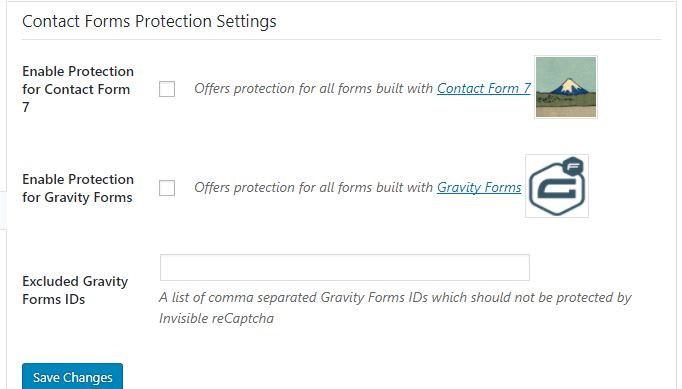Tick the Gravity Forms protection checkbox
This screenshot has width=682, height=389.
tap(167, 188)
